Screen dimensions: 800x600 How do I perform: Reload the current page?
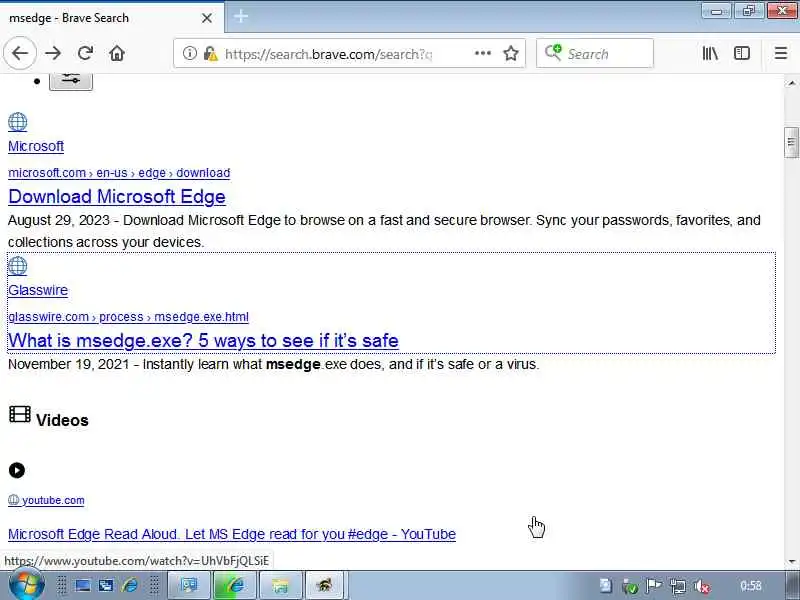(85, 53)
